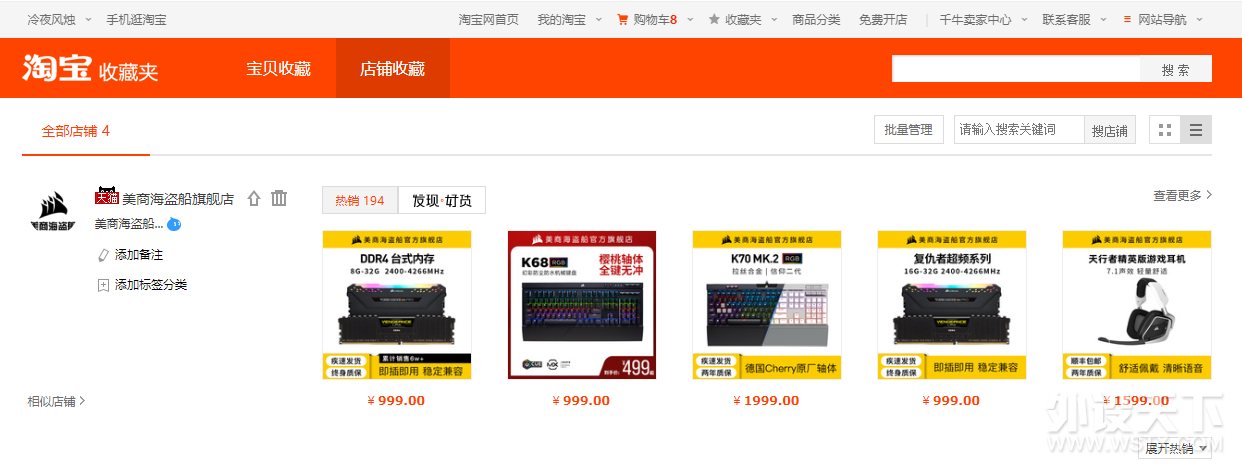
Task: Expand 展开热销 at the bottom right
Action: [1174, 448]
